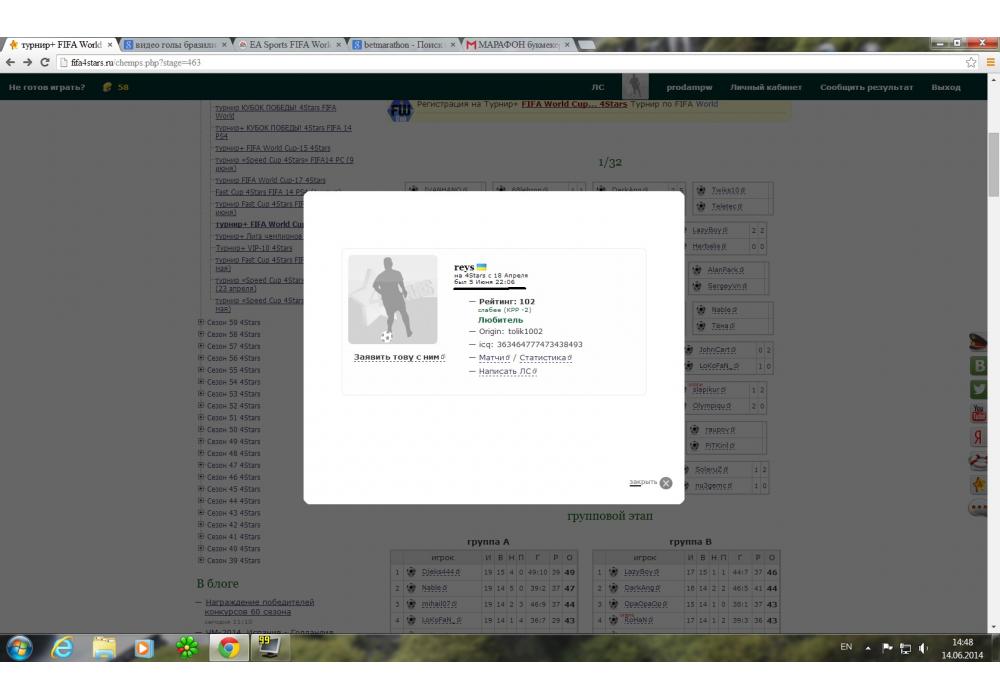Expand 'Сезон 50 4Stars' tree item
The image size is (1000, 700).
(201, 429)
